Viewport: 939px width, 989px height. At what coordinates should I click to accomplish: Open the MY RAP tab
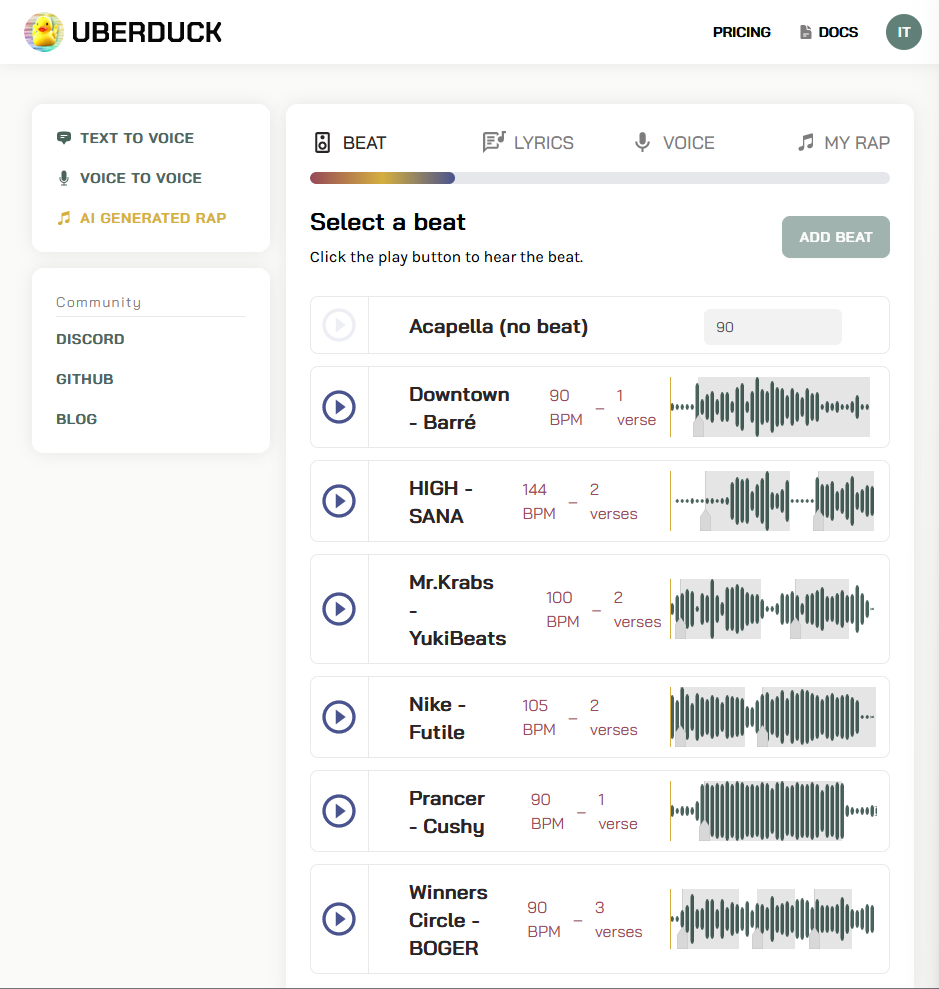pyautogui.click(x=843, y=143)
